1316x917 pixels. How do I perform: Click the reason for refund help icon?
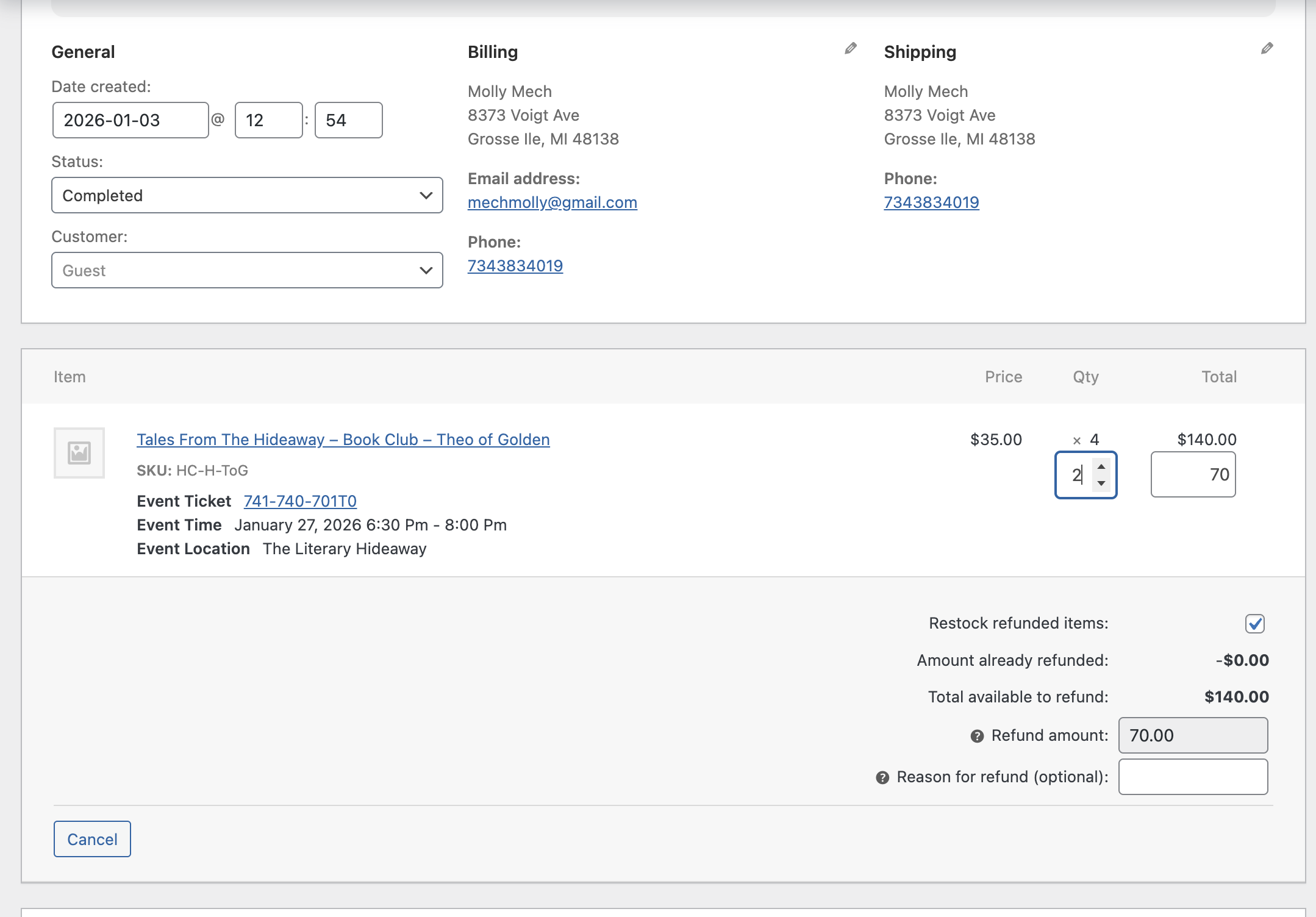coord(882,778)
